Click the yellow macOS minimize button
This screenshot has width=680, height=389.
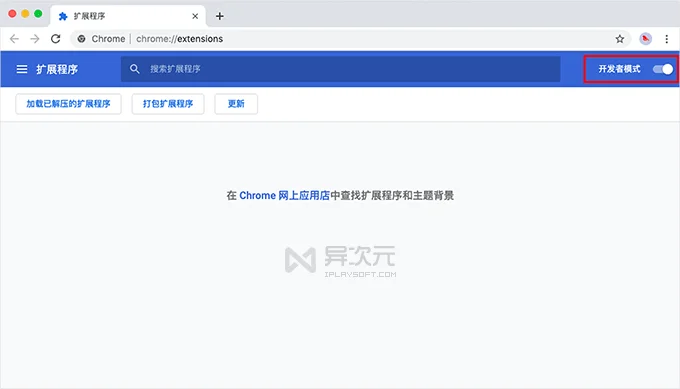click(x=25, y=14)
